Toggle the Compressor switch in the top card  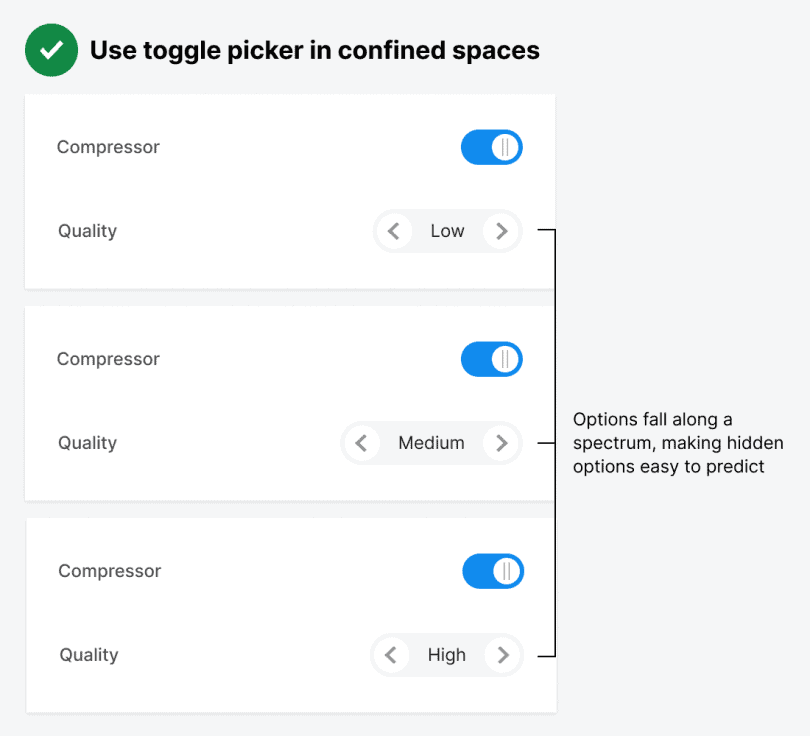(491, 148)
